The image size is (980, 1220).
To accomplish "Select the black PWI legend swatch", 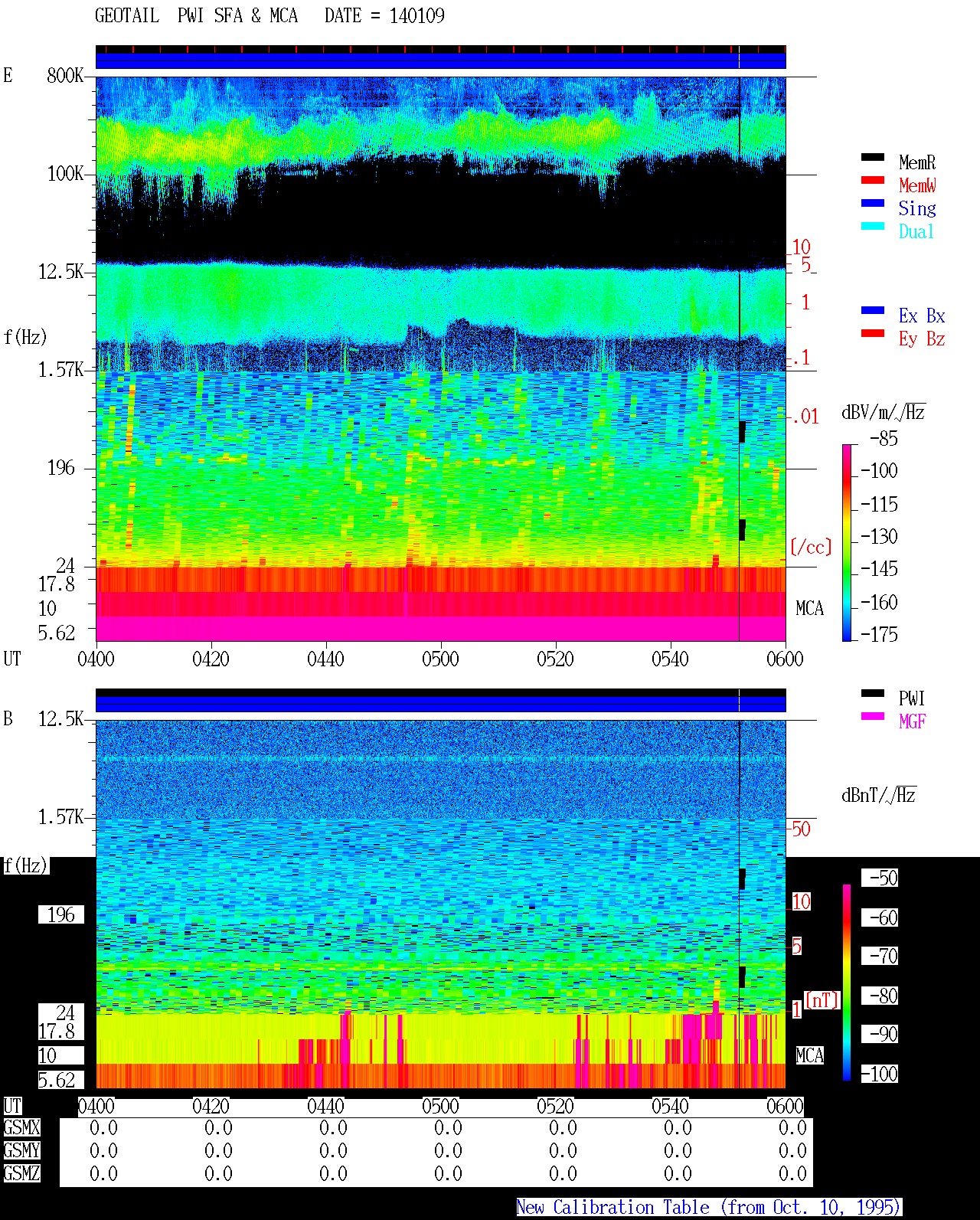I will [x=873, y=694].
